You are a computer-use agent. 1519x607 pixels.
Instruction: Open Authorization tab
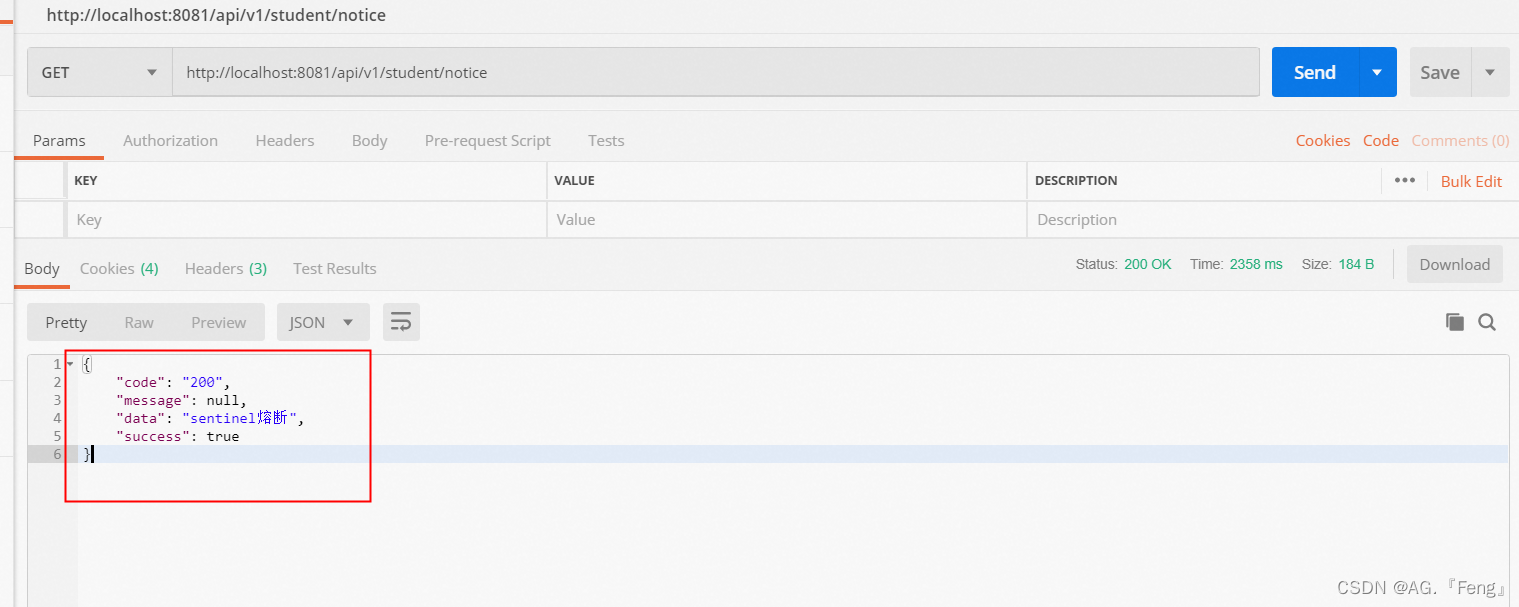coord(170,141)
